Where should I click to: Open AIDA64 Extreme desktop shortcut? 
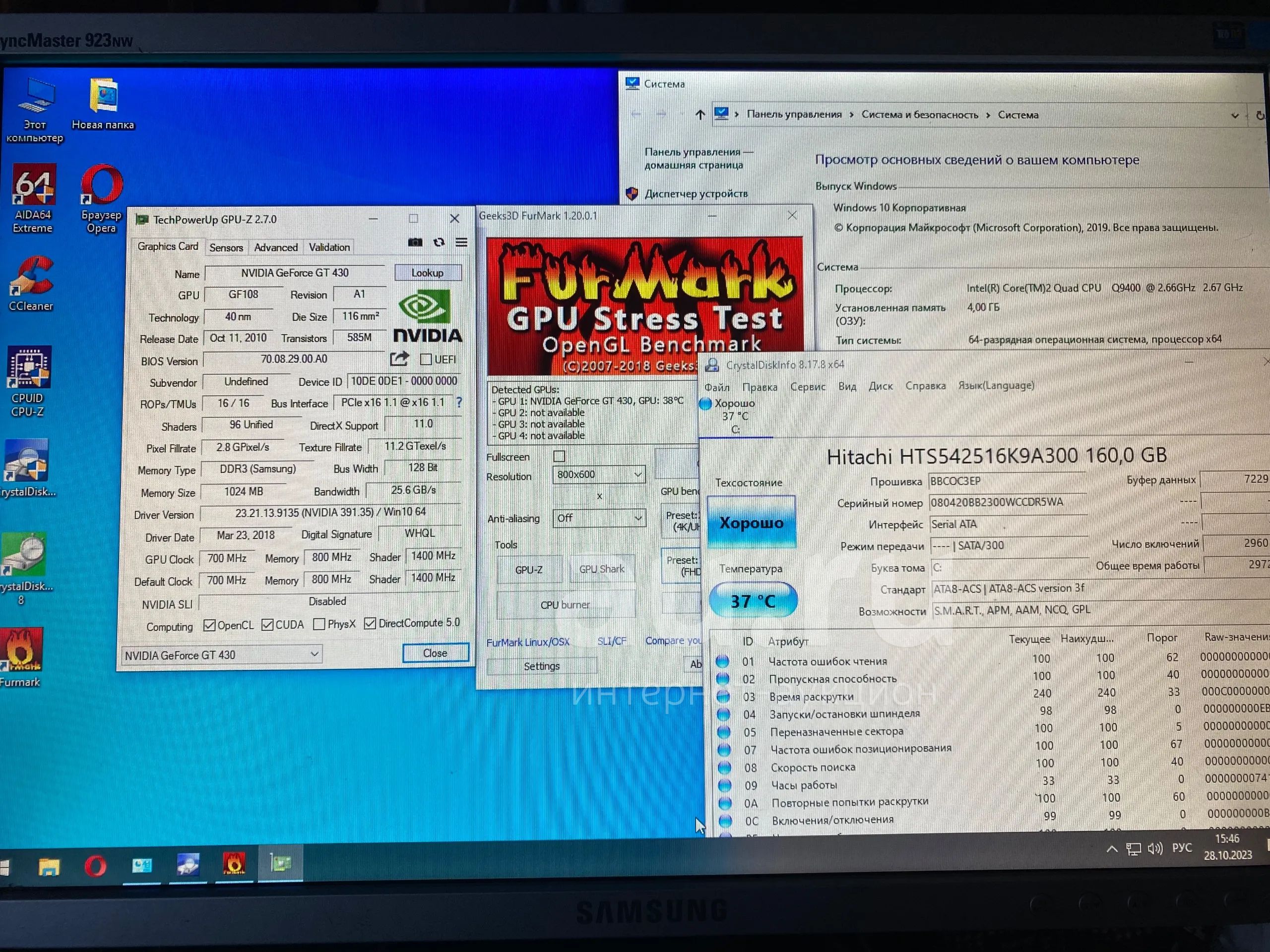[33, 198]
